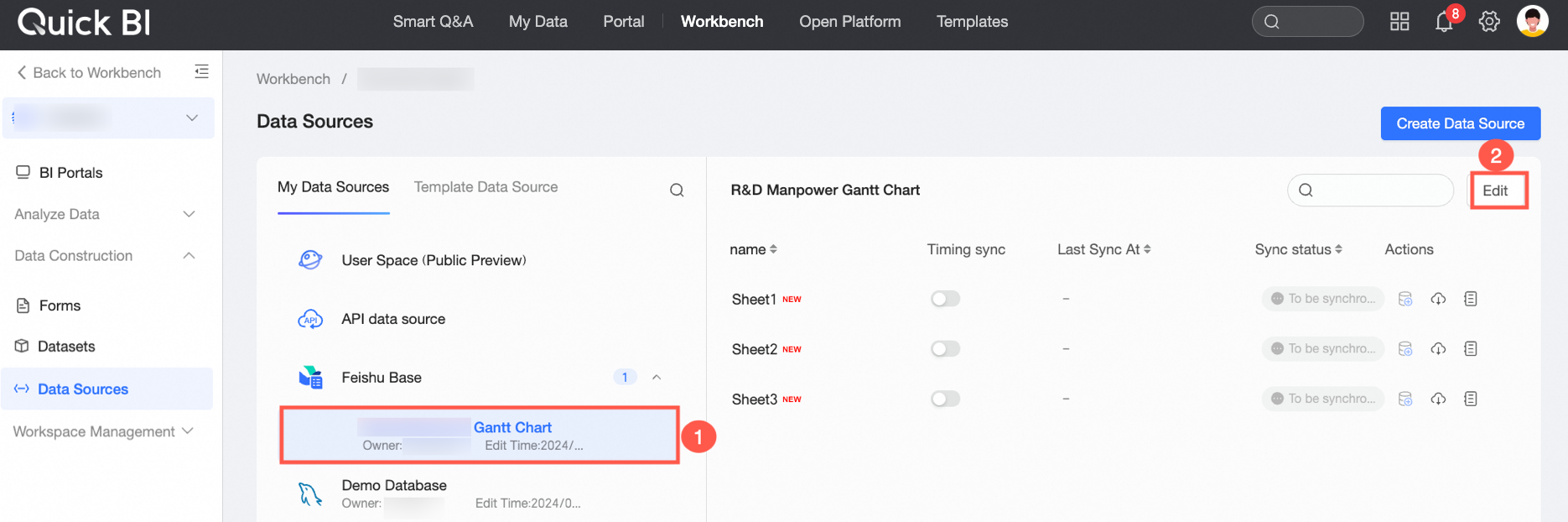Enable Timing sync toggle for Sheet1
This screenshot has height=522, width=1568.
tap(945, 299)
